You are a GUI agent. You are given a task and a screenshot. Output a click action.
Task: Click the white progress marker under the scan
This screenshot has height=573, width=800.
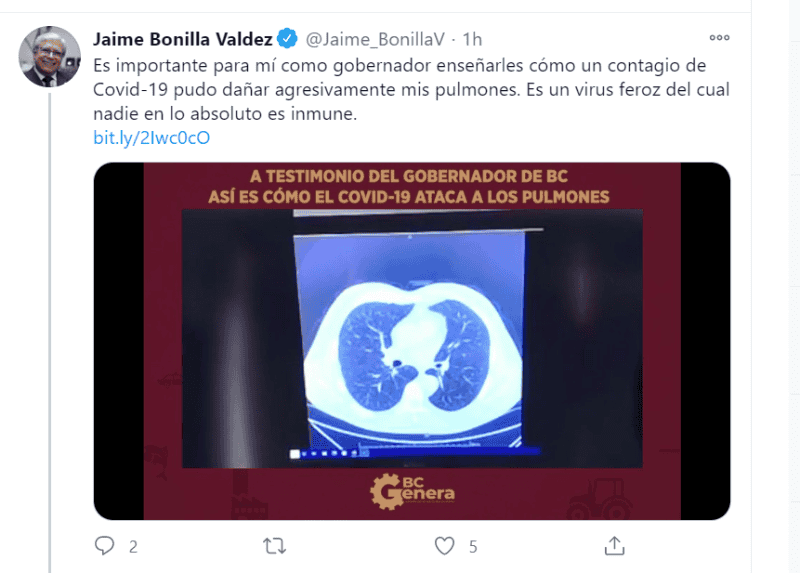click(294, 454)
